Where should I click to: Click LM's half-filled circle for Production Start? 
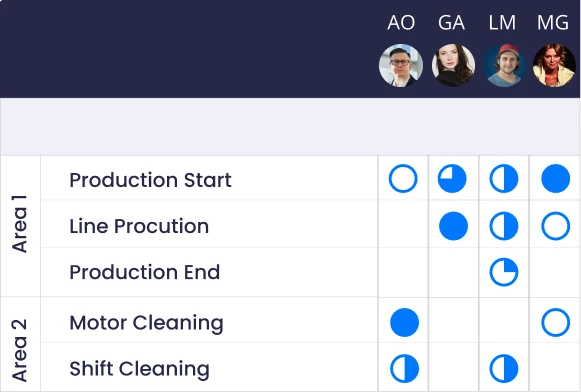[x=504, y=179]
